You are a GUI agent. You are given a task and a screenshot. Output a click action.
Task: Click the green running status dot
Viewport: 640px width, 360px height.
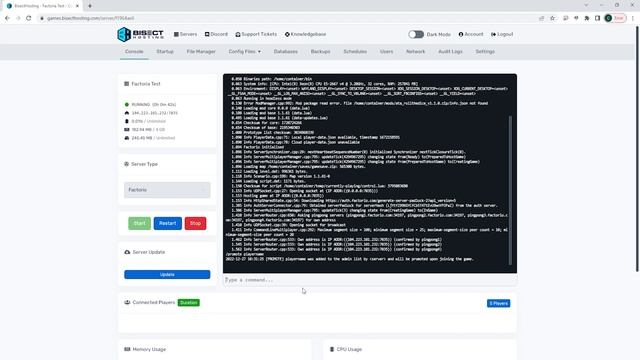pos(127,104)
